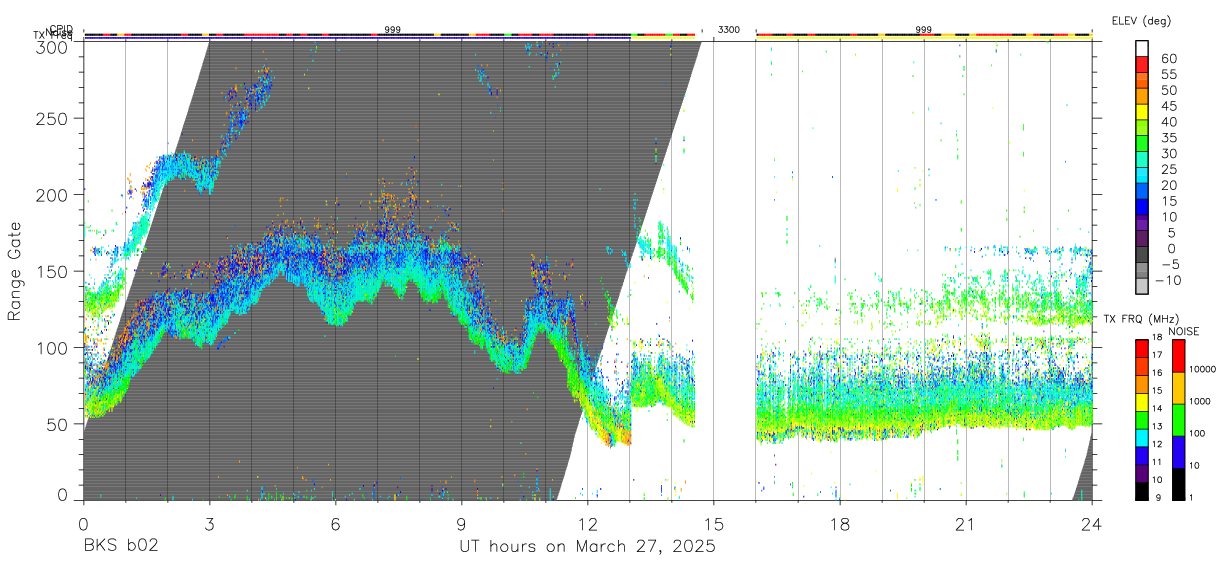Select the 10000 label on NOISE colorbar
Screen dimensions: 1228x567
pos(1203,370)
